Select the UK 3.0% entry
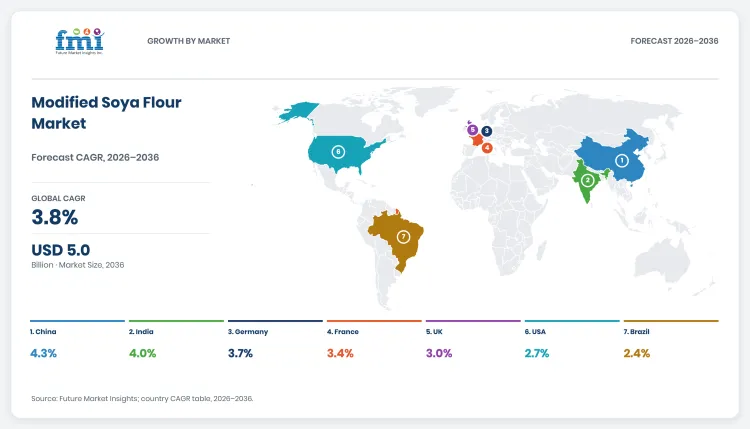 (x=439, y=353)
